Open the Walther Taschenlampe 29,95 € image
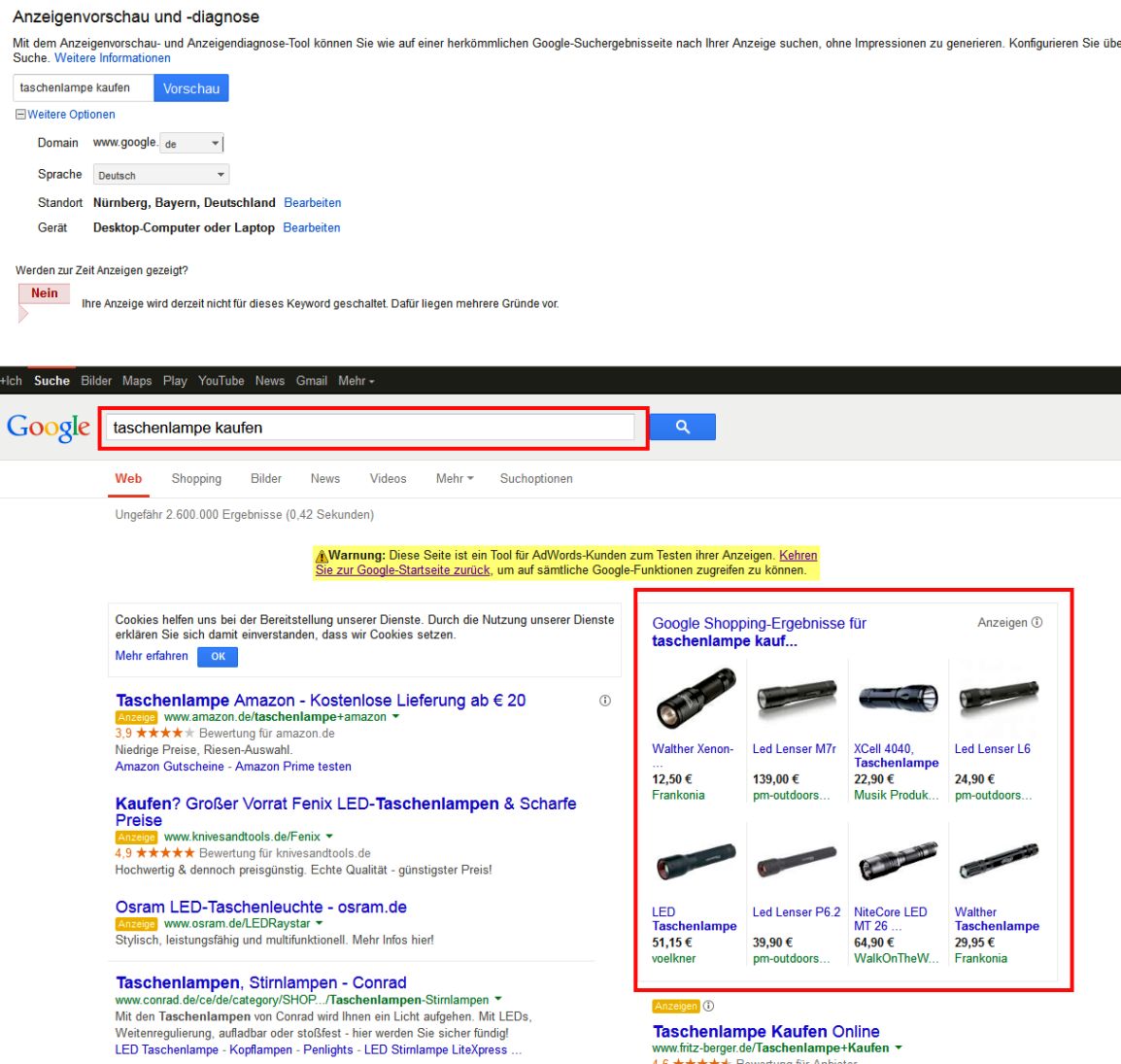The height and width of the screenshot is (1064, 1121). [998, 860]
